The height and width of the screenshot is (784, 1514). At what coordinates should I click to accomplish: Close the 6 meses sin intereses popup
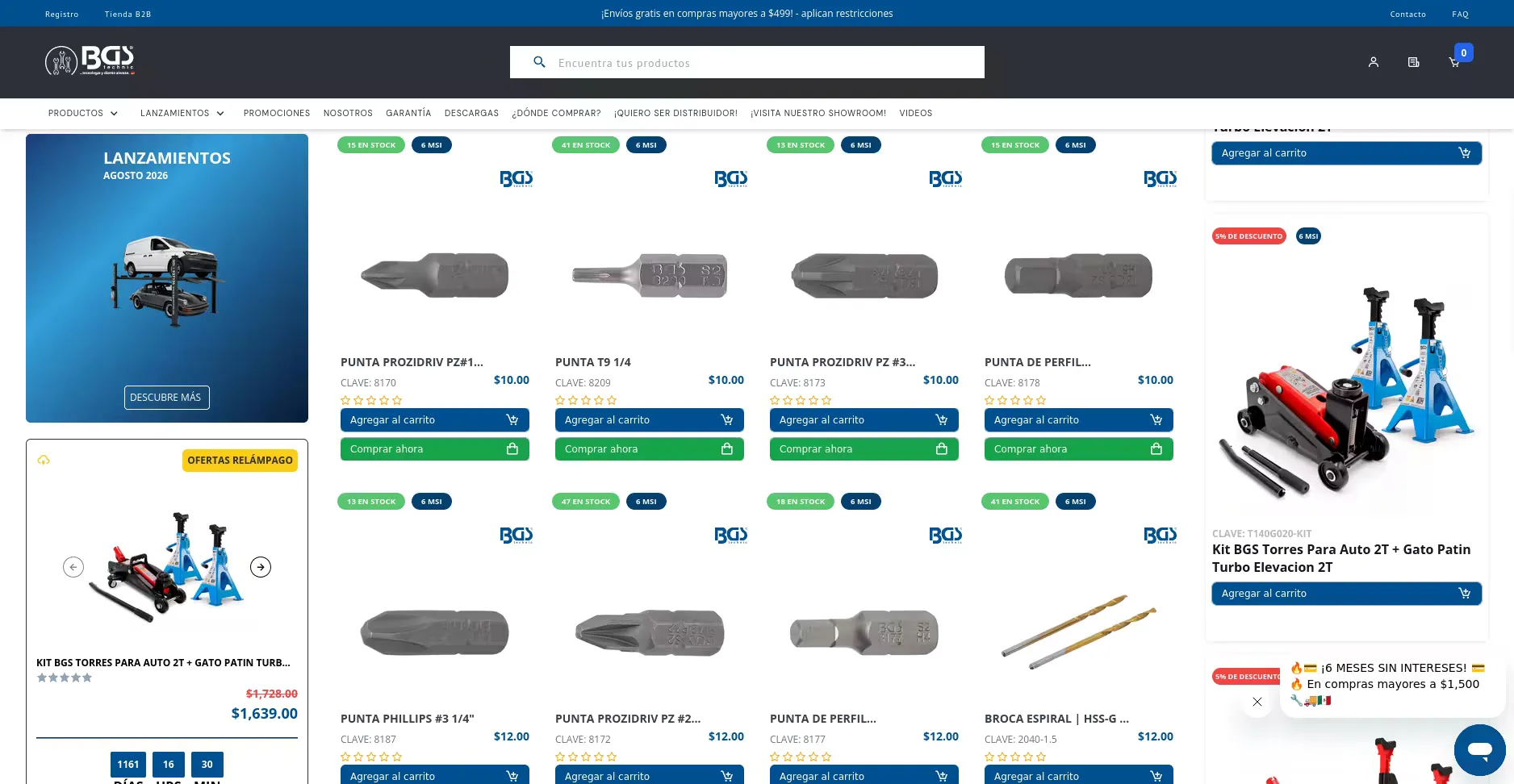pyautogui.click(x=1257, y=702)
